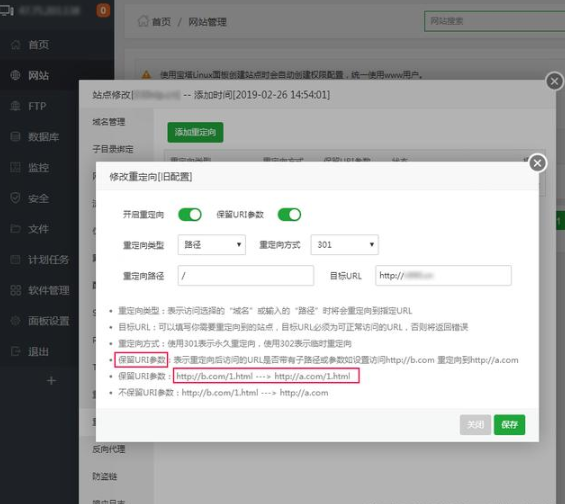The height and width of the screenshot is (504, 565).
Task: Toggle the 保留URI参数 switch
Action: coord(289,215)
